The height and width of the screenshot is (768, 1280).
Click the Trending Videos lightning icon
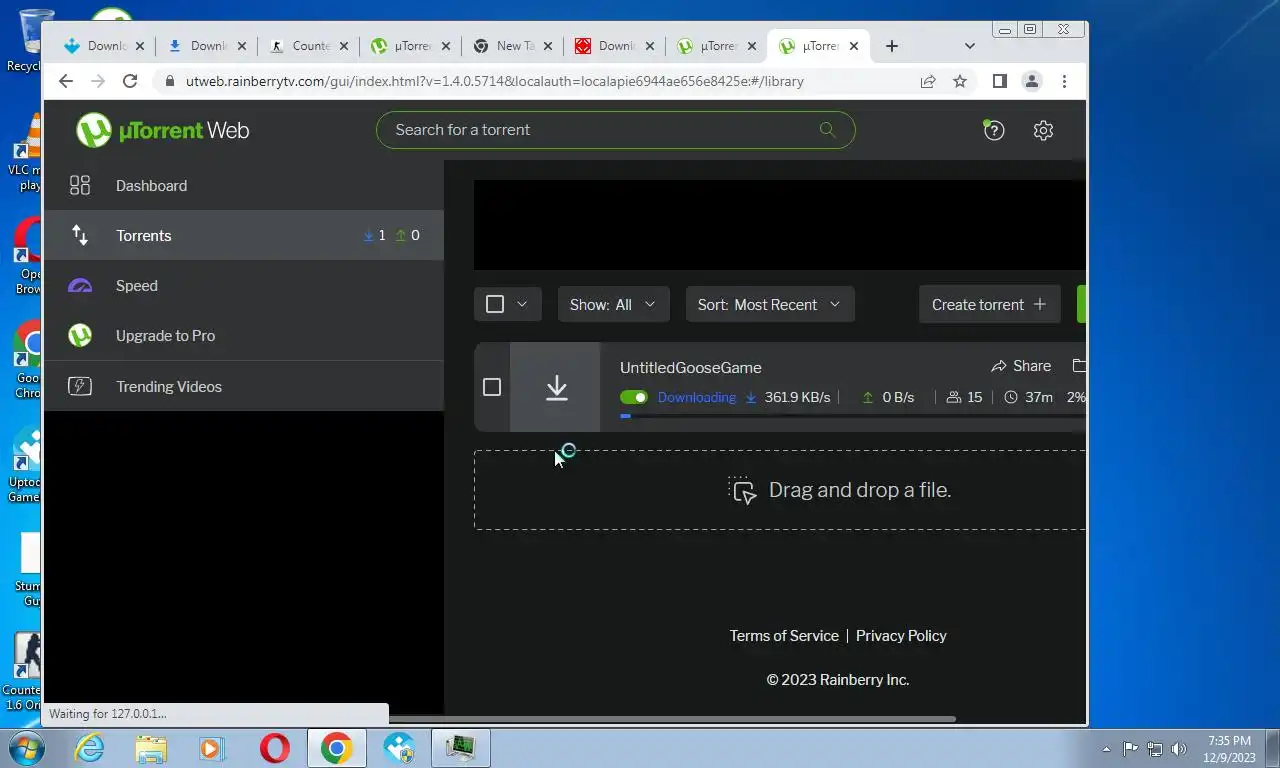80,386
